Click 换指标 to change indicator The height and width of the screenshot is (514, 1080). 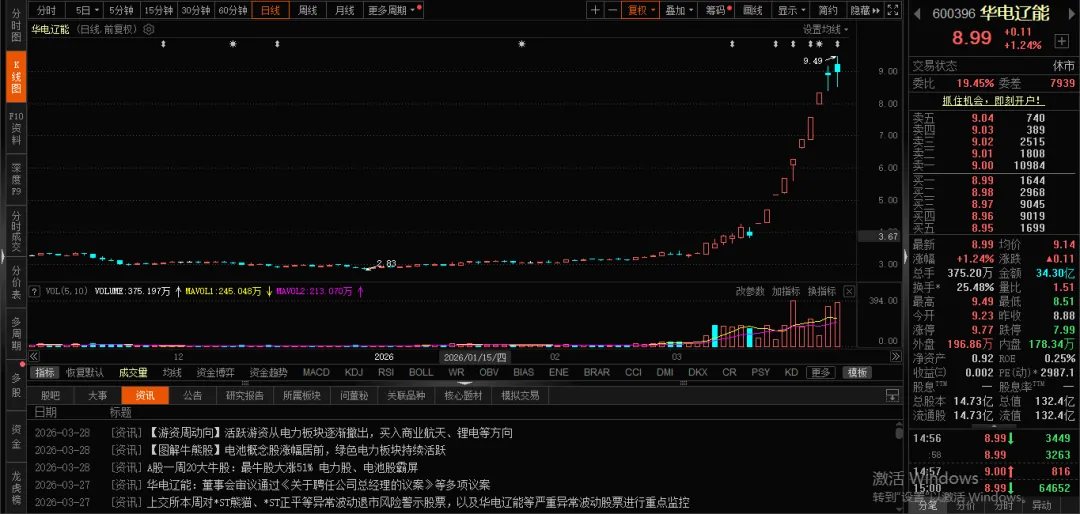(822, 291)
